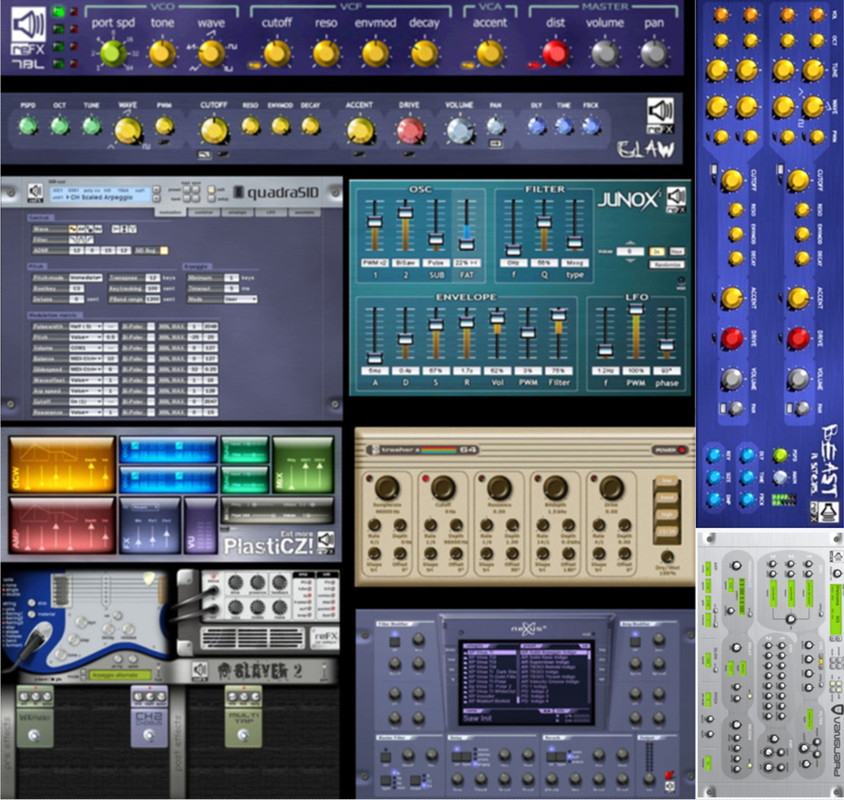Click the next preset arrow in quadraSID display
Screen dimensions: 844x800
pos(156,197)
